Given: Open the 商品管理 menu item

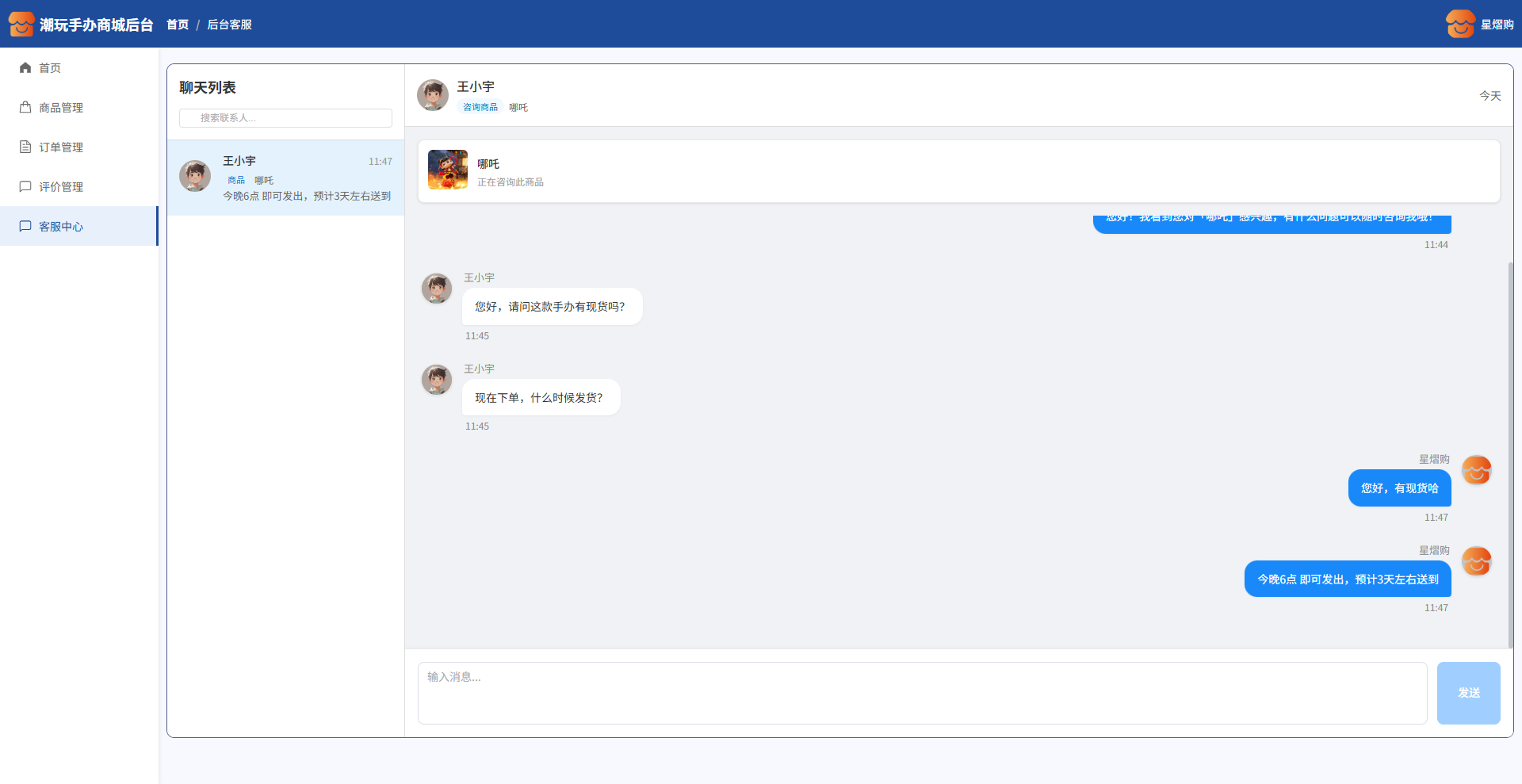Looking at the screenshot, I should (x=61, y=108).
